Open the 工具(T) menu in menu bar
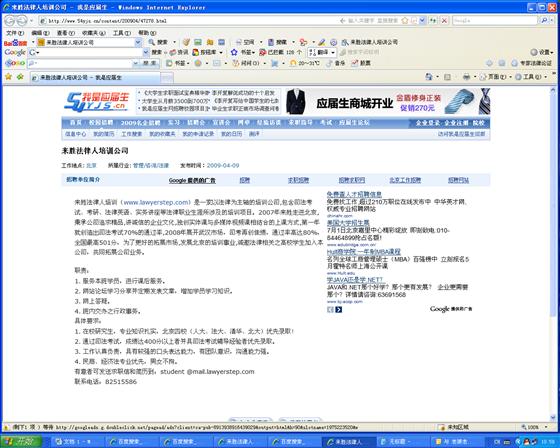The image size is (560, 448). 122,33
